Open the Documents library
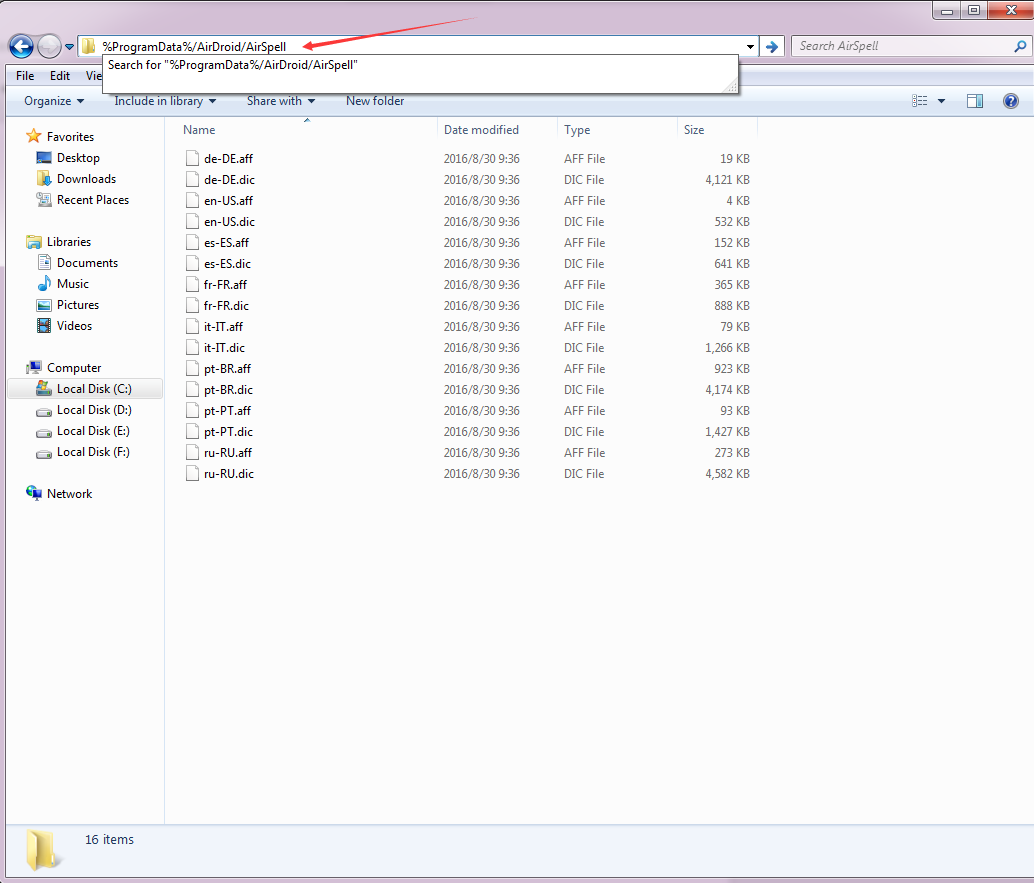Viewport: 1034px width, 883px height. [78, 262]
